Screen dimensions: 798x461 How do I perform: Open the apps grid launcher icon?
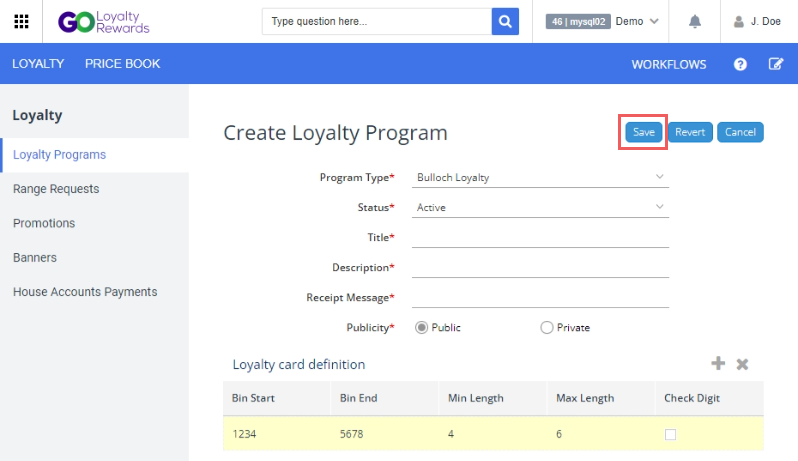click(x=21, y=21)
